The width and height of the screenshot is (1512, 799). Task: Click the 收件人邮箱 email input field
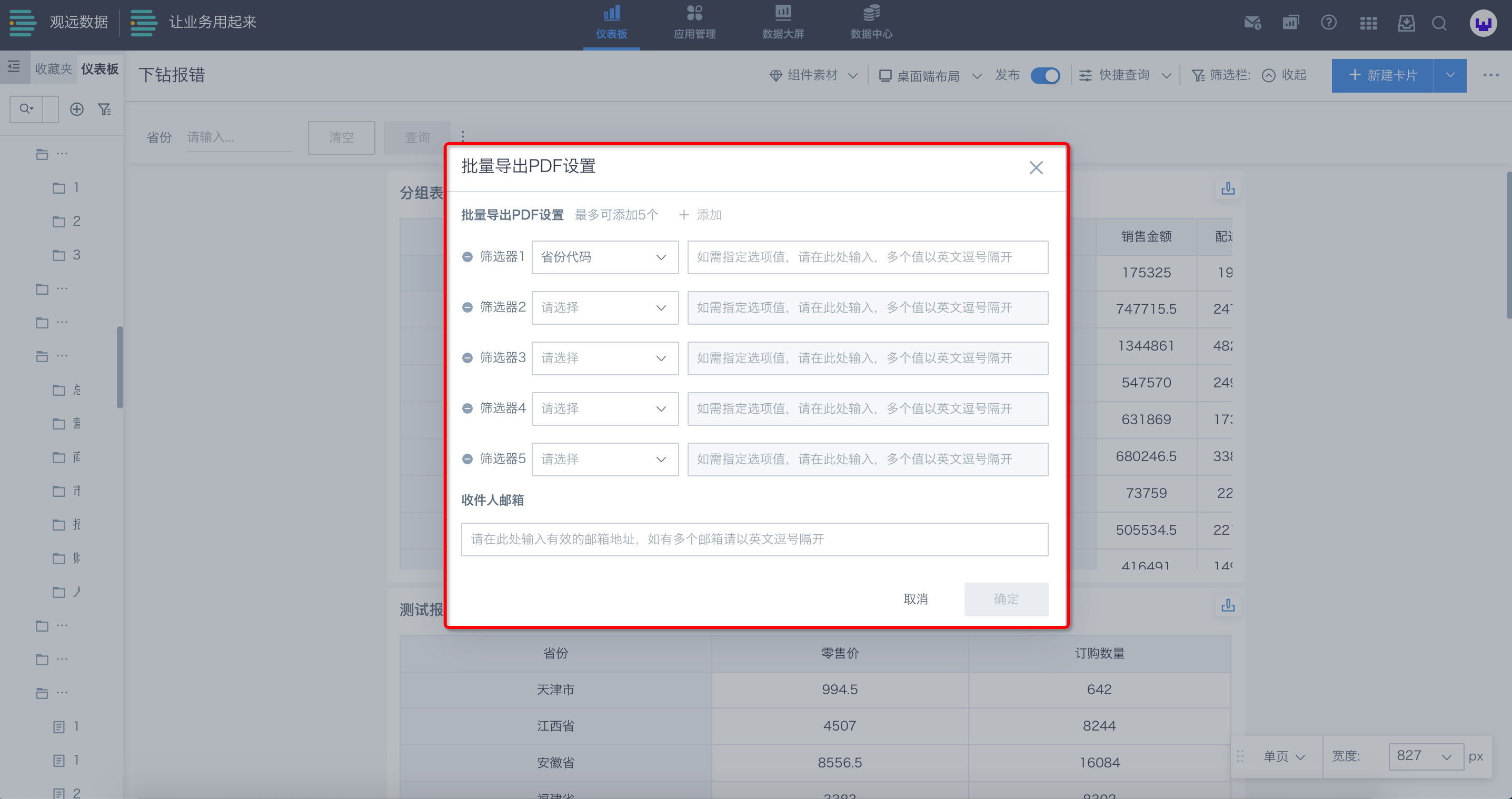click(754, 539)
